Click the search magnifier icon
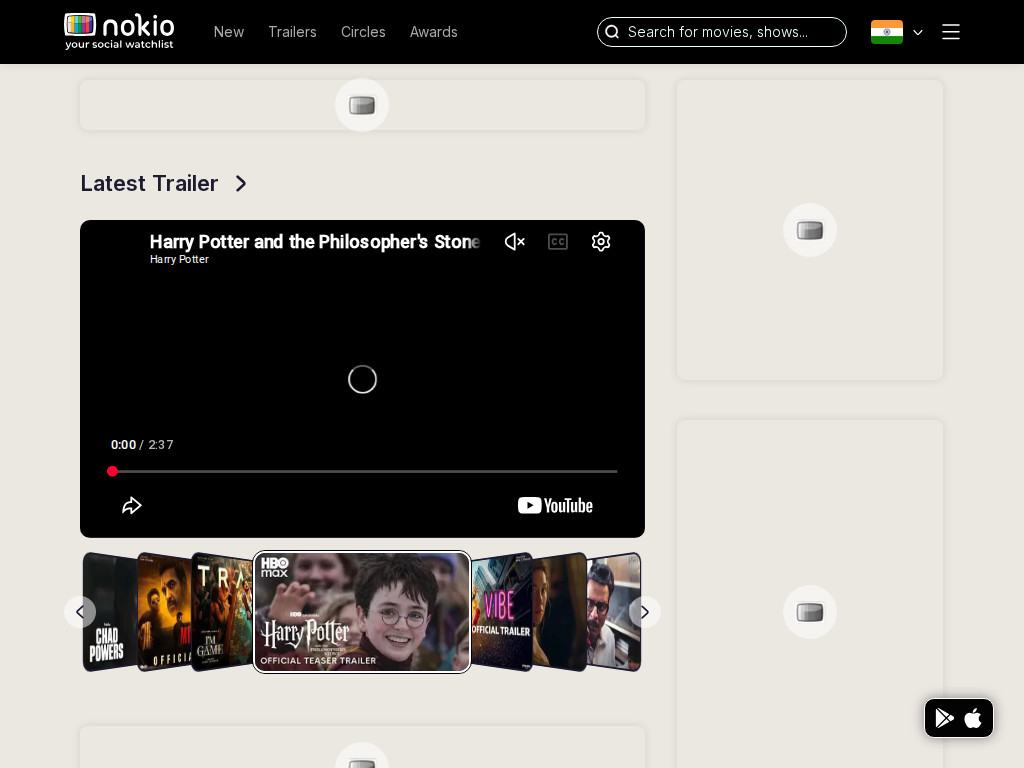Viewport: 1024px width, 768px height. tap(612, 32)
